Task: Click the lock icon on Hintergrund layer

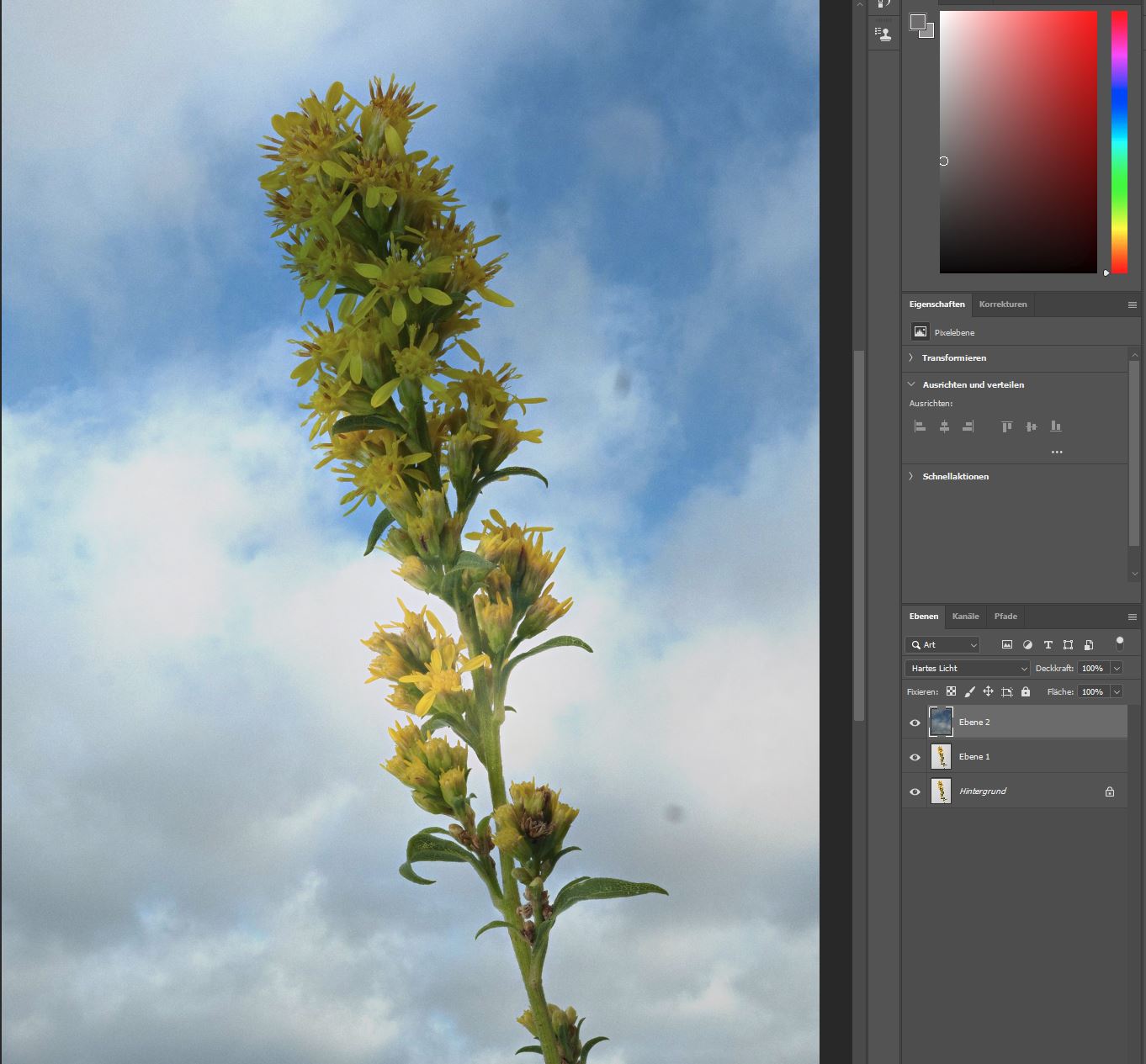Action: click(1110, 791)
